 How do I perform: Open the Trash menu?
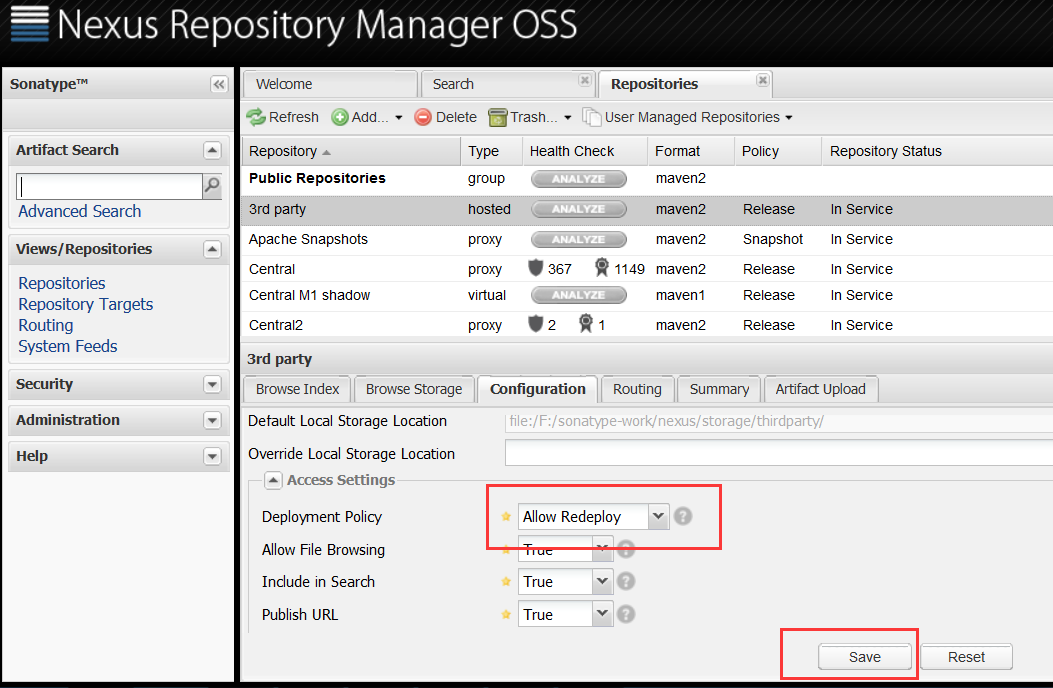point(531,117)
